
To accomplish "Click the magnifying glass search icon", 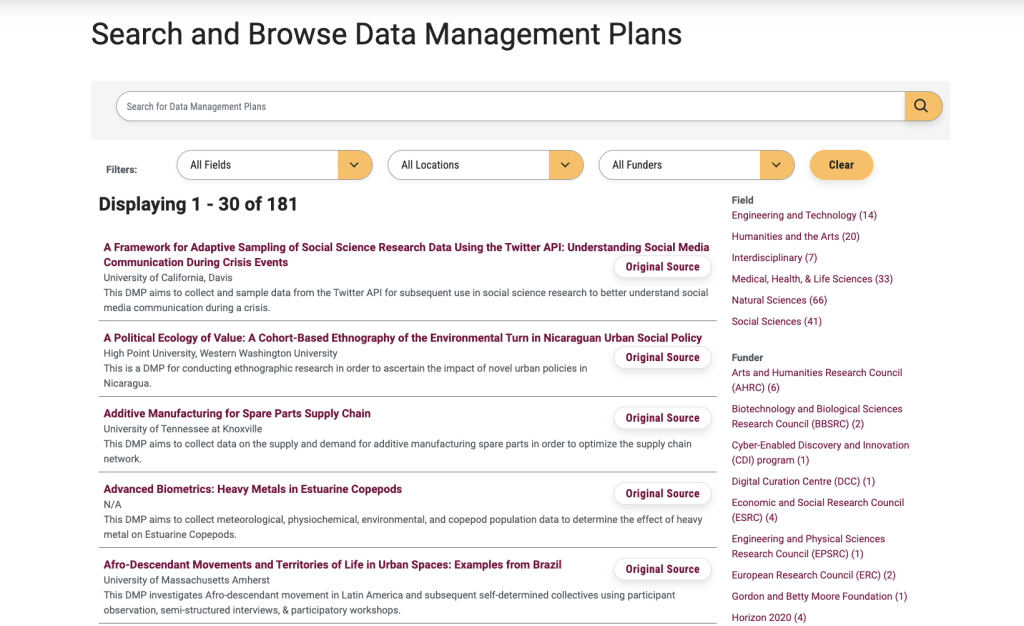I will tap(922, 106).
